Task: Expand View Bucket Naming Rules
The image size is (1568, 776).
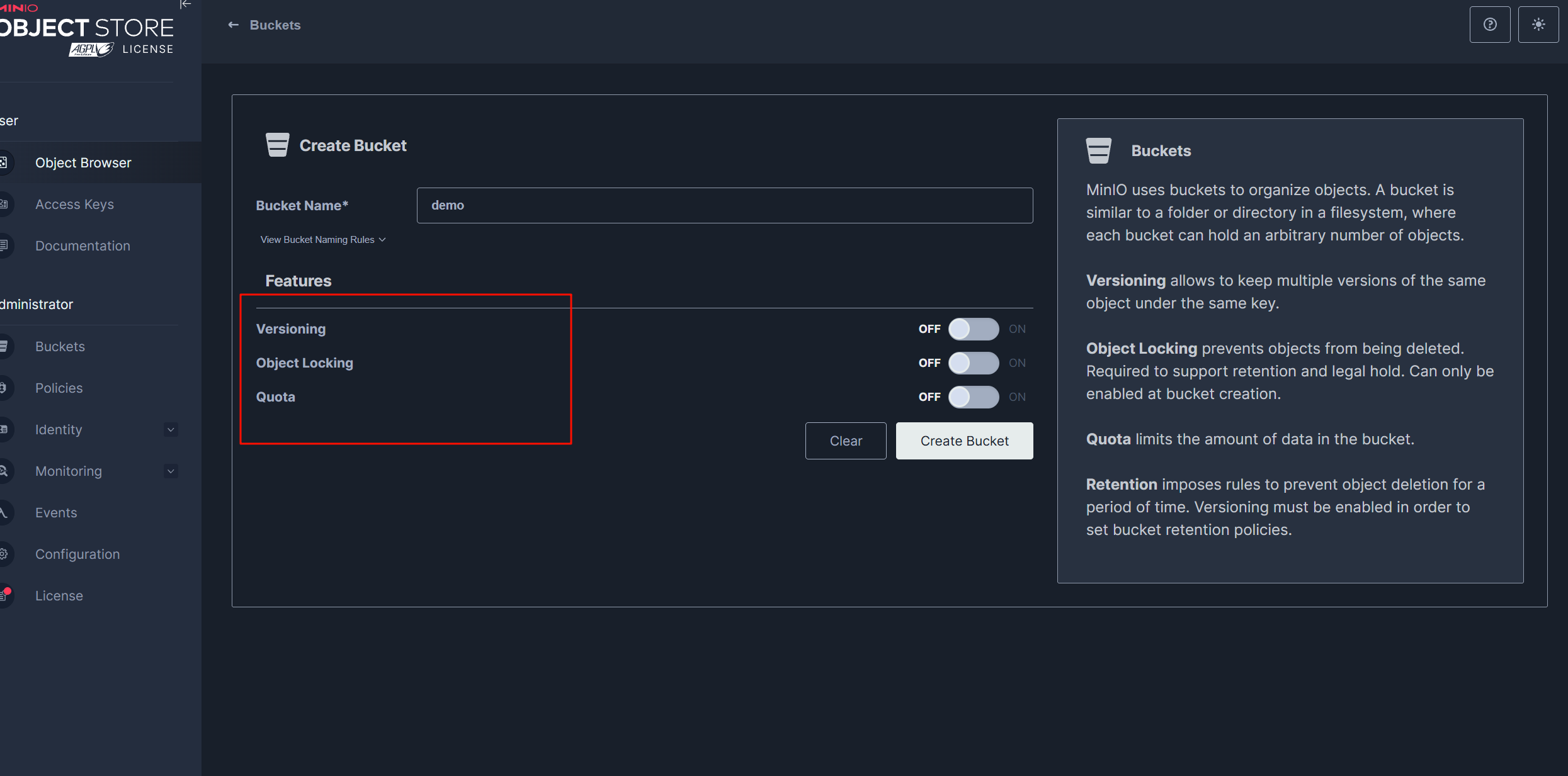Action: (323, 240)
